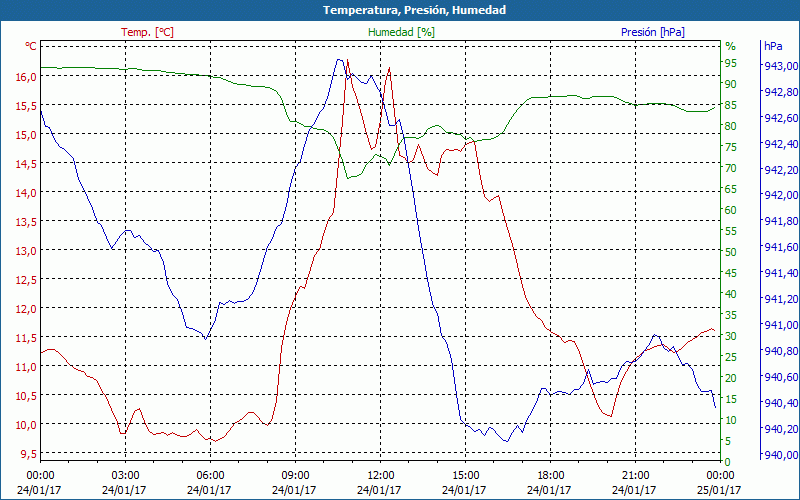Click the green '5' humidity axis value

[728, 441]
